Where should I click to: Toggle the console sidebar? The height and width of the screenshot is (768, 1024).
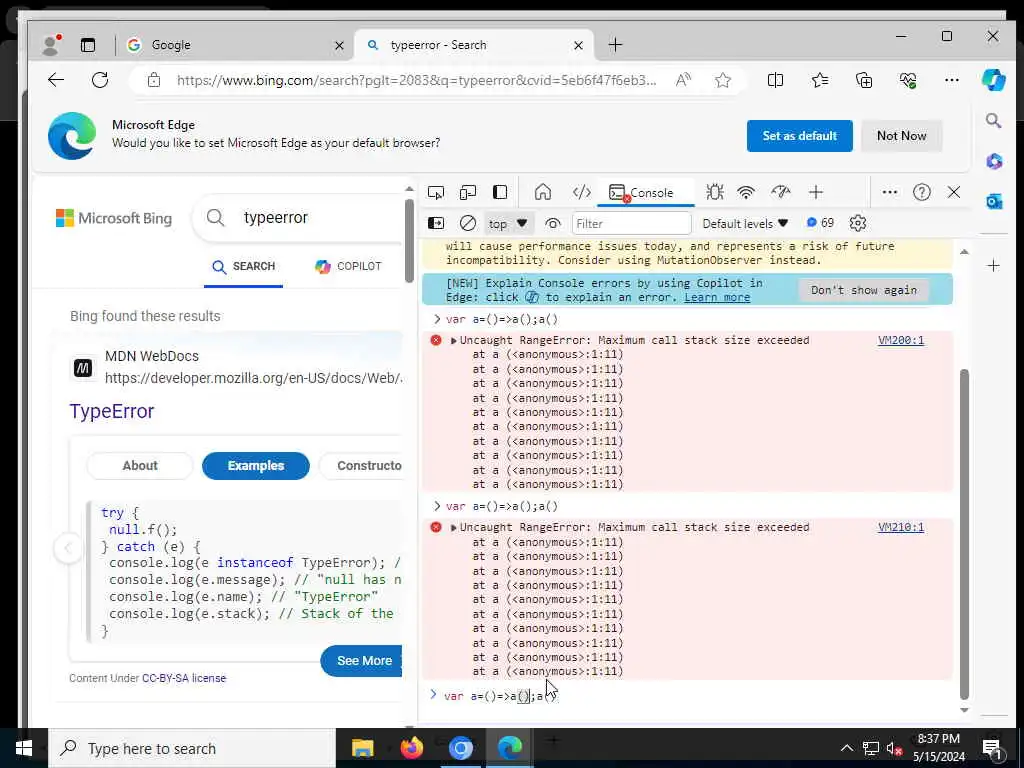point(436,223)
